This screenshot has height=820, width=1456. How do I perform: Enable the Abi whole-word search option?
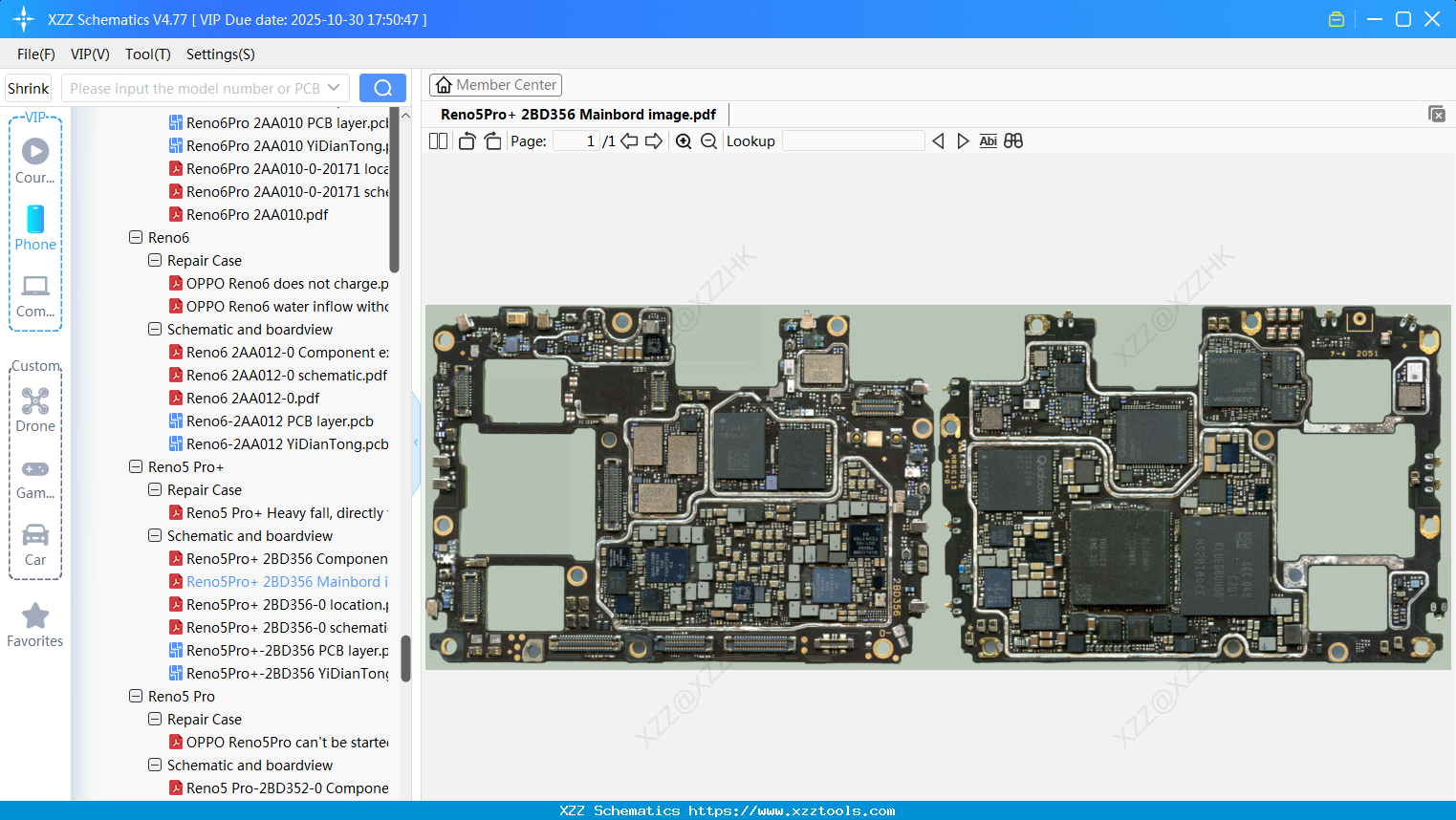click(988, 140)
